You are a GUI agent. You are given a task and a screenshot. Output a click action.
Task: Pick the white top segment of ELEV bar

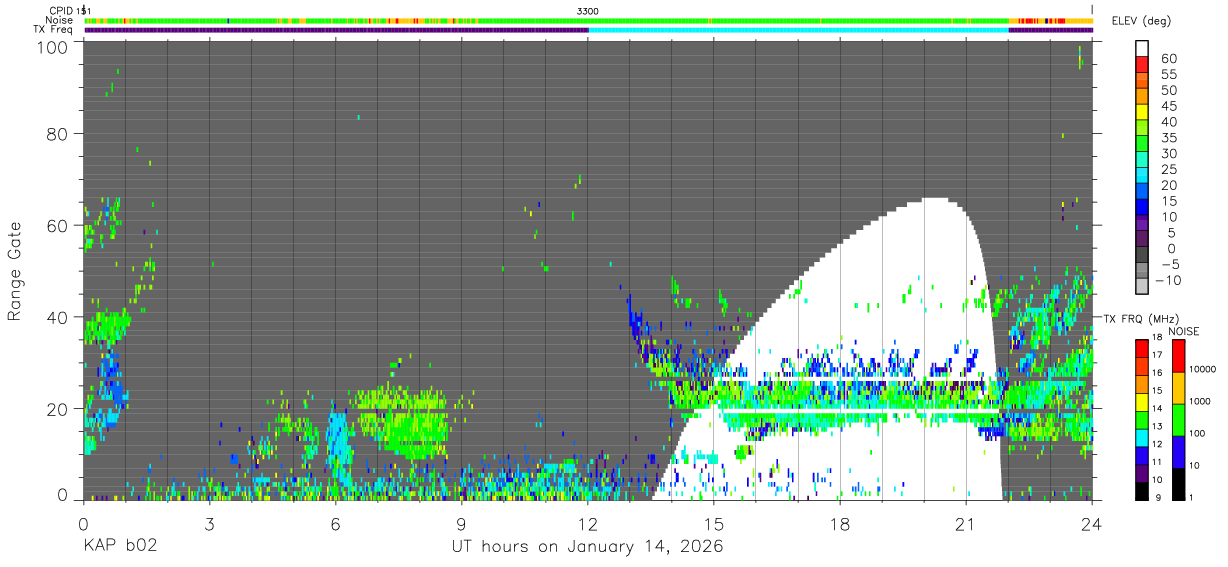tap(1144, 49)
